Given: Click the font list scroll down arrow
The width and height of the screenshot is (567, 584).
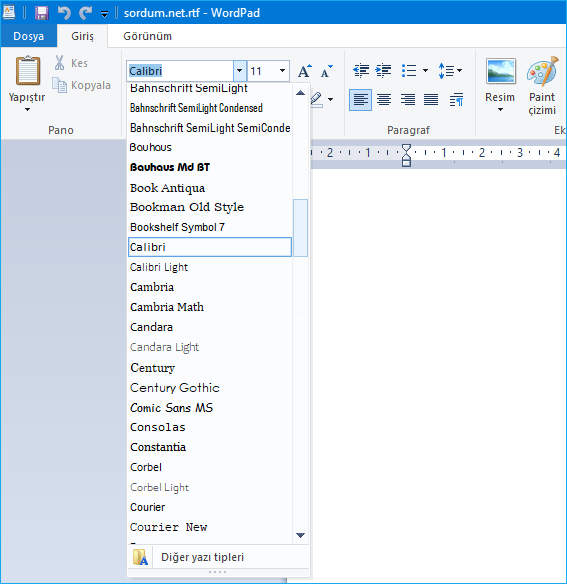Looking at the screenshot, I should coord(300,535).
